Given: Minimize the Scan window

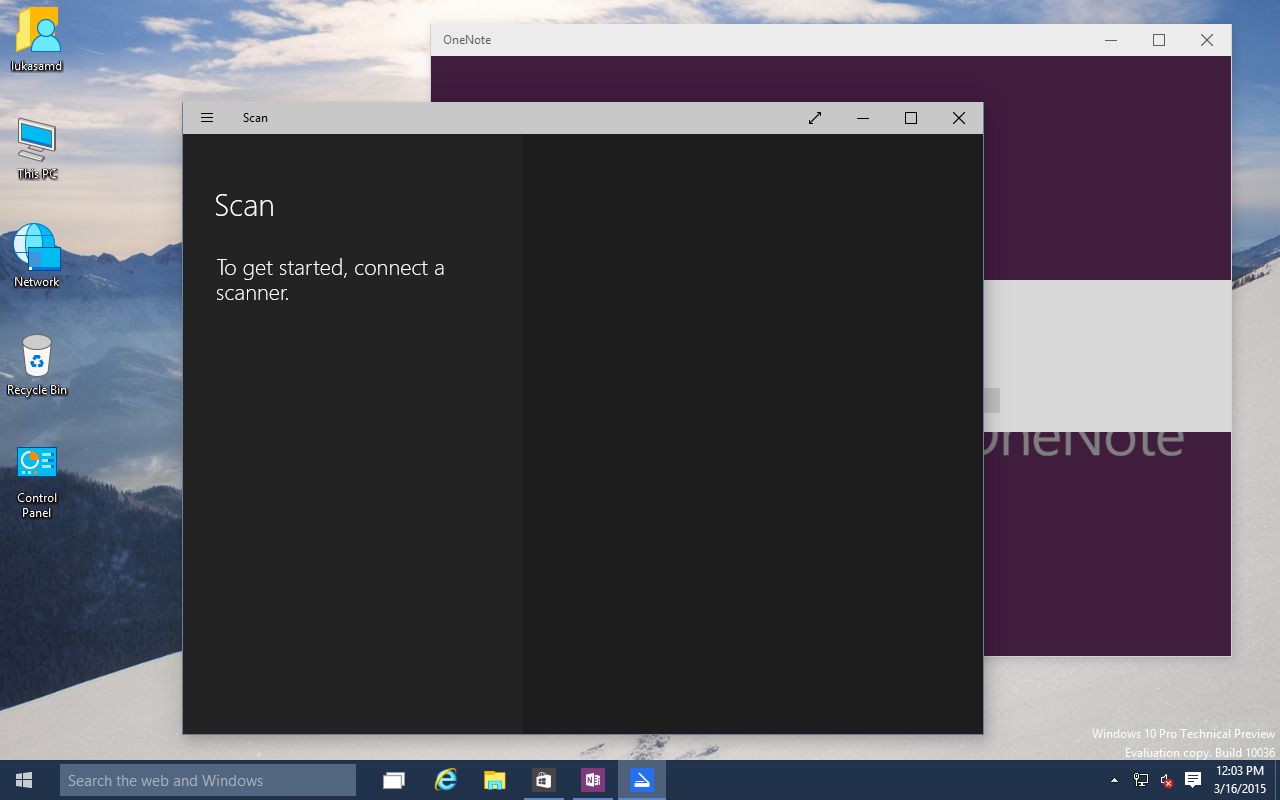Looking at the screenshot, I should point(863,118).
